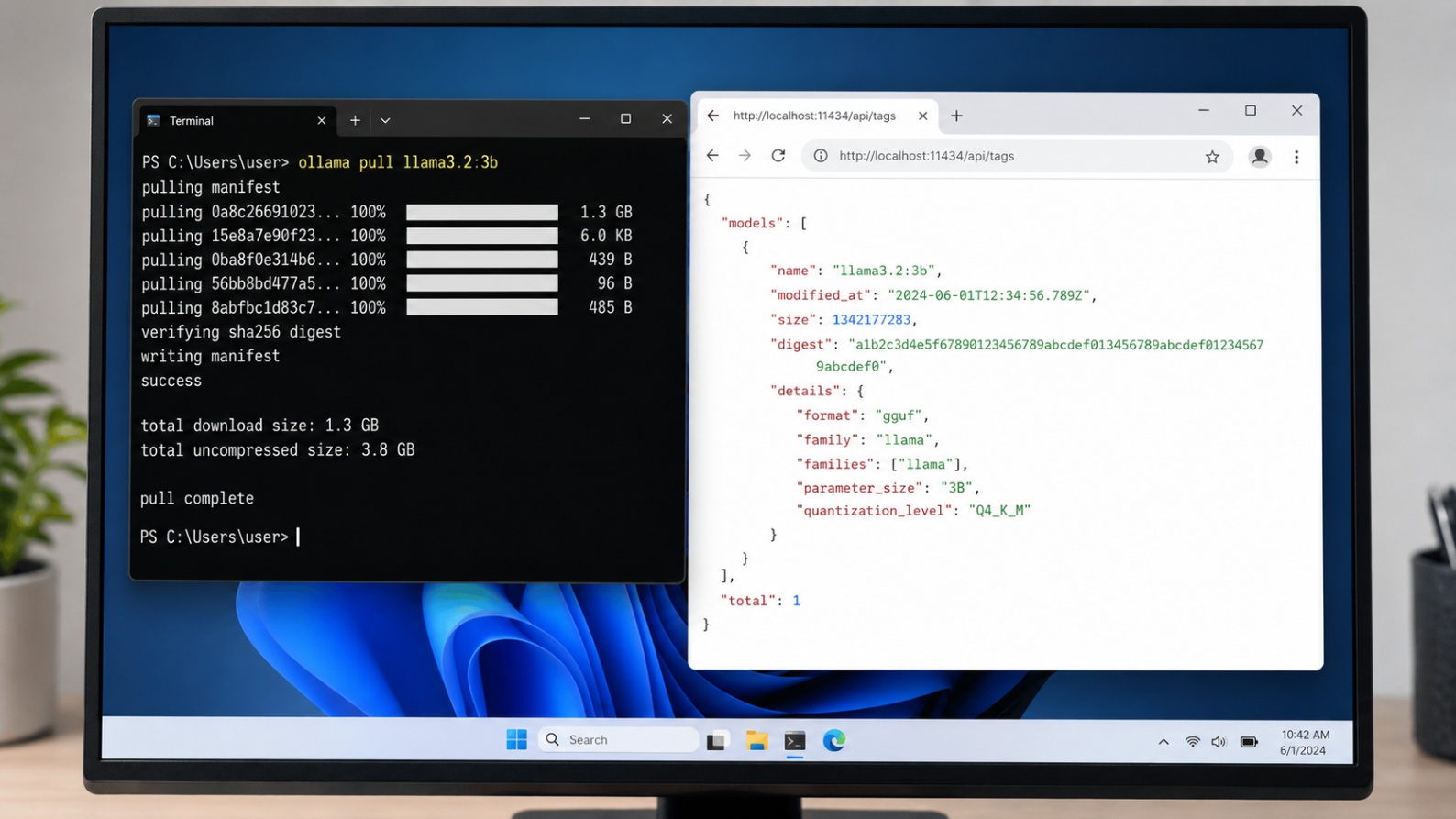
Task: Click the "llama3.2:3b" name value in JSON
Action: tap(883, 271)
